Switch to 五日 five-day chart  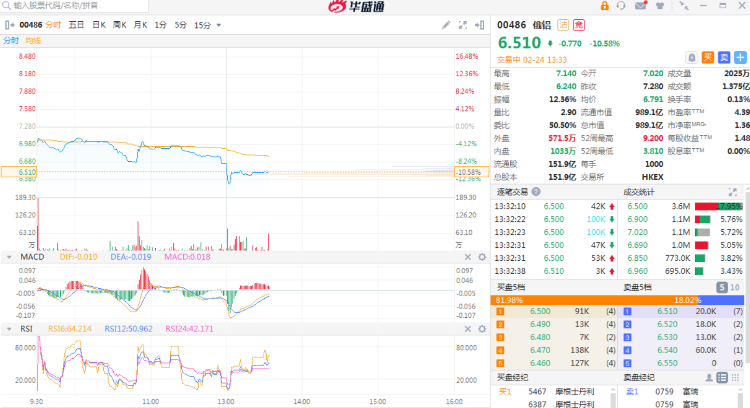coord(76,25)
